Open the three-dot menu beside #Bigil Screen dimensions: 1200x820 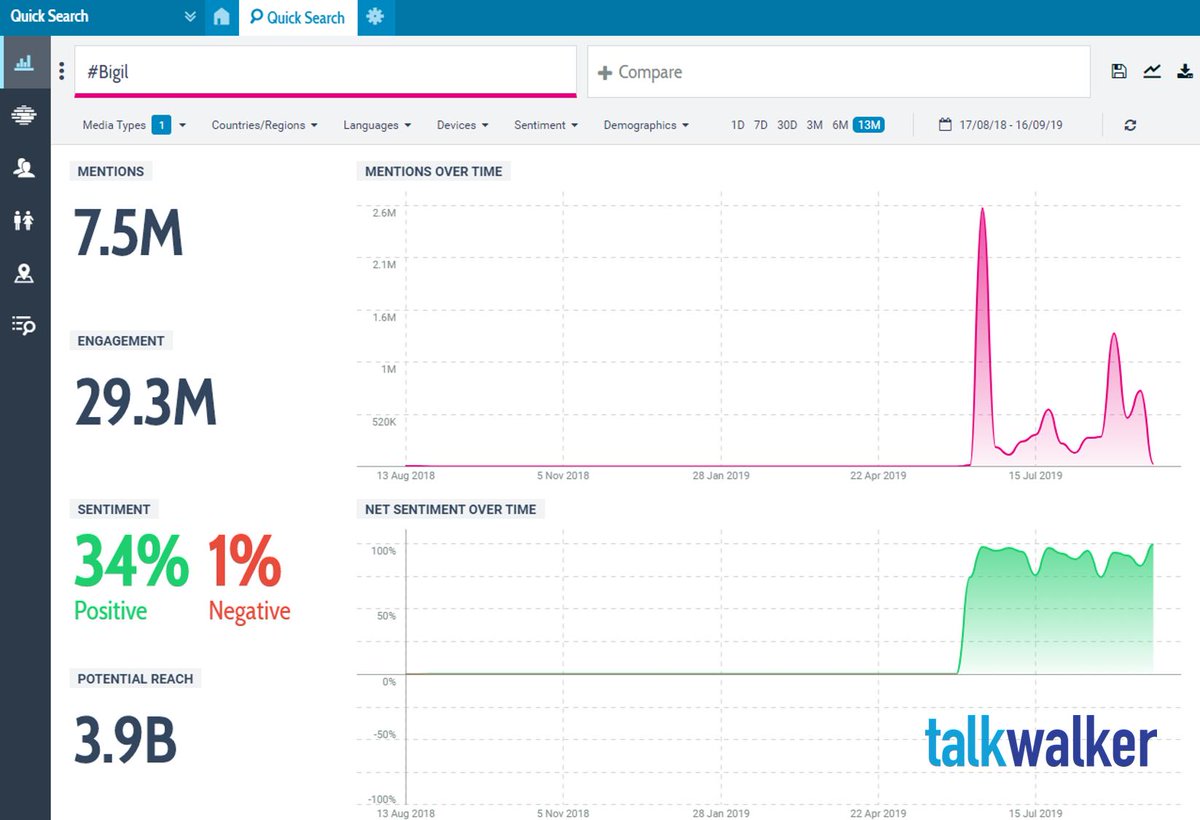pos(62,72)
